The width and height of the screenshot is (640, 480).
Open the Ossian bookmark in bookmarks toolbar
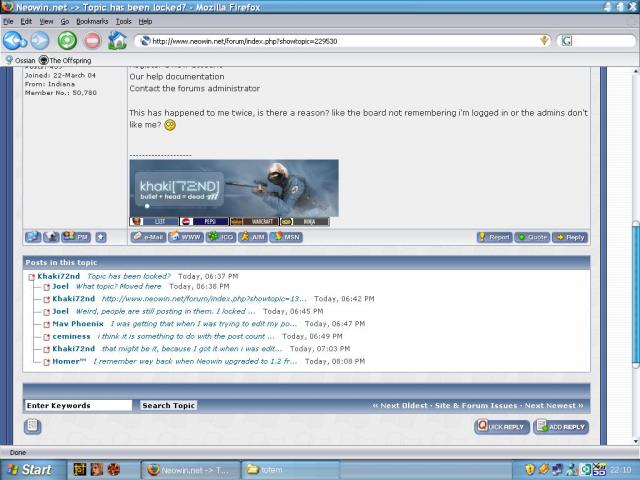pos(20,60)
